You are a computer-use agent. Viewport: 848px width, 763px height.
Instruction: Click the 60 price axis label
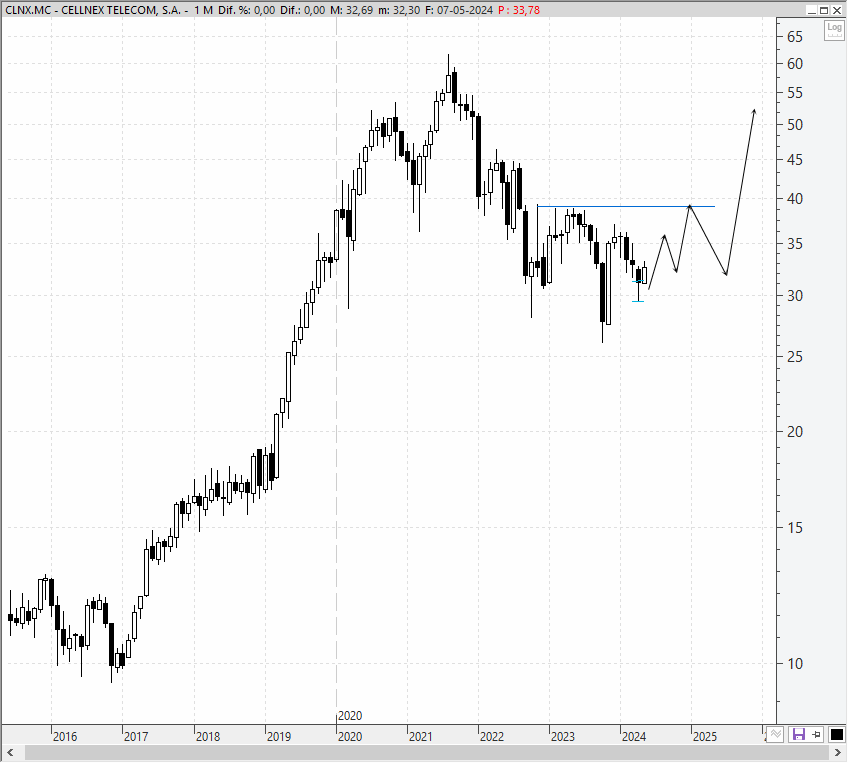[795, 64]
